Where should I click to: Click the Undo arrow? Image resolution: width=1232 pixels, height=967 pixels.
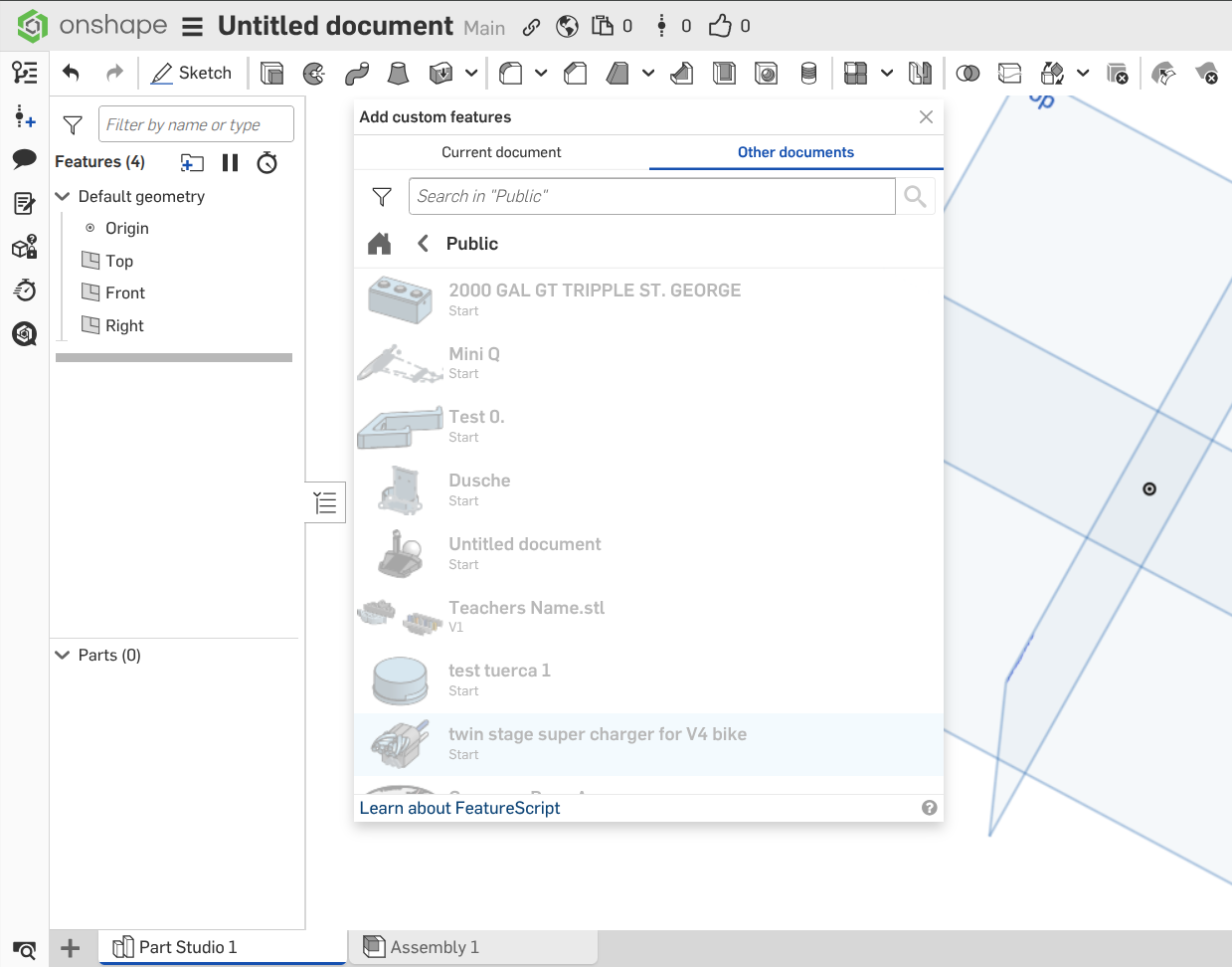[71, 73]
